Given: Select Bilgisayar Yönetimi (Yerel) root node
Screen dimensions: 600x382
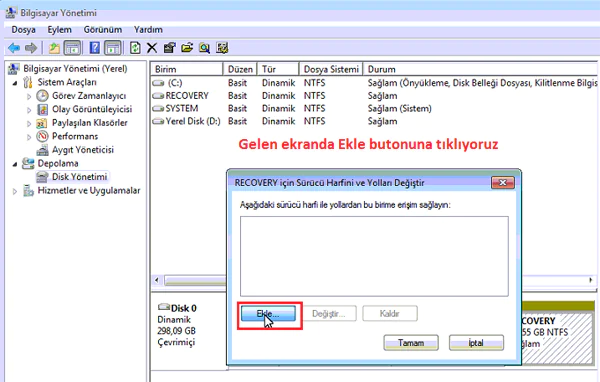Looking at the screenshot, I should pos(75,69).
